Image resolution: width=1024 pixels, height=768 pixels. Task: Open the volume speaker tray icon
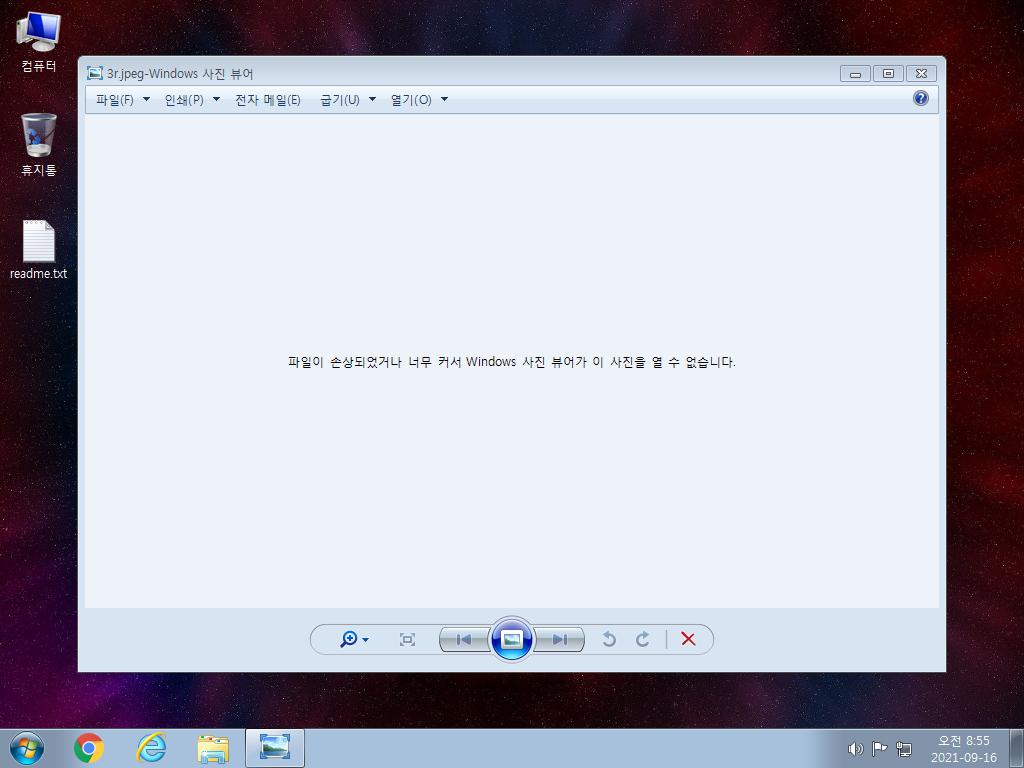[855, 748]
